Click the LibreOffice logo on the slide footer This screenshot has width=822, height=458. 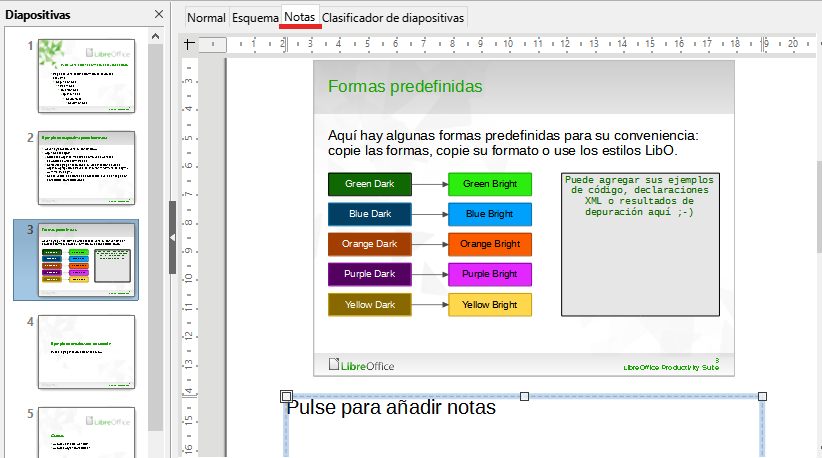(x=361, y=365)
